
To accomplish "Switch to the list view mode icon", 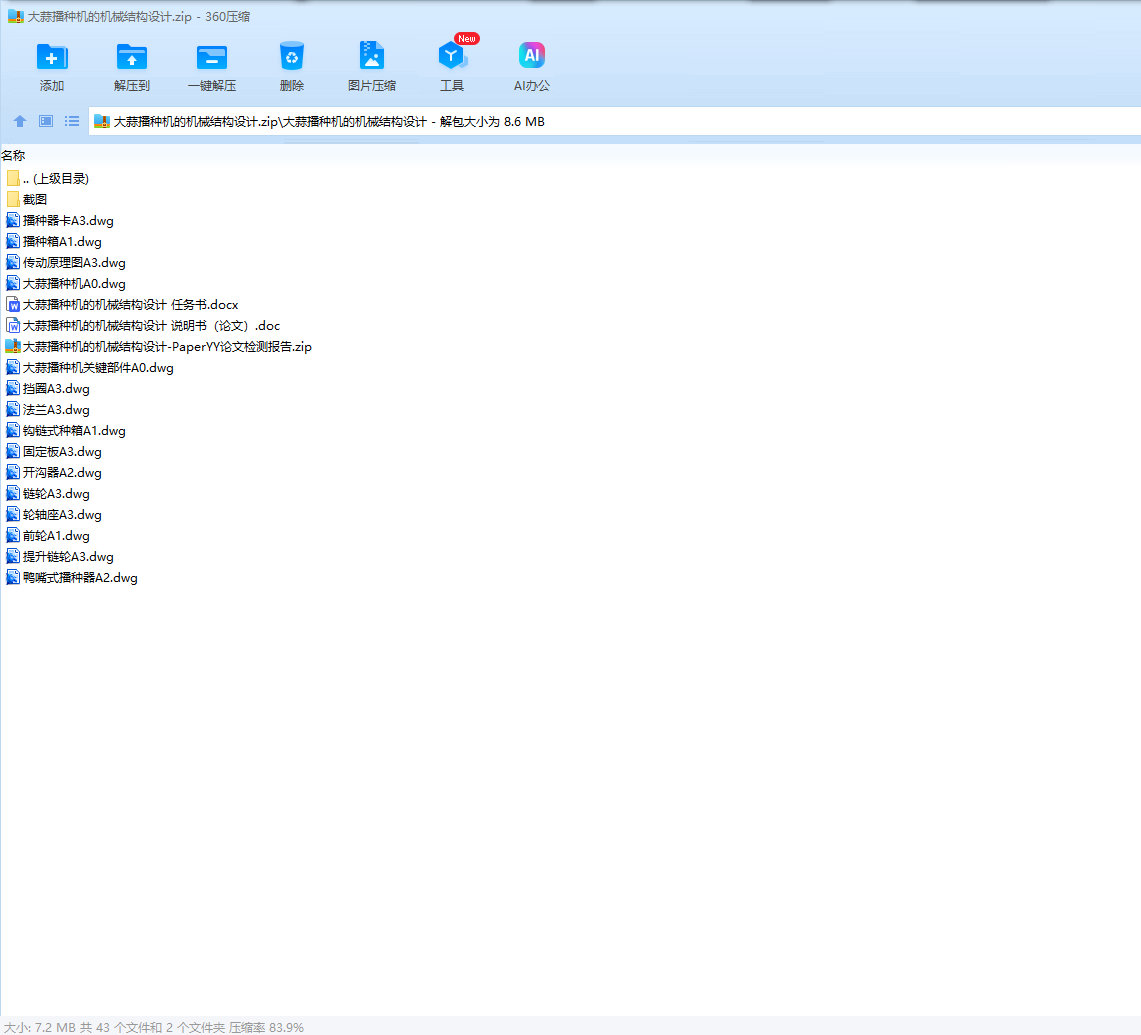I will pos(72,121).
